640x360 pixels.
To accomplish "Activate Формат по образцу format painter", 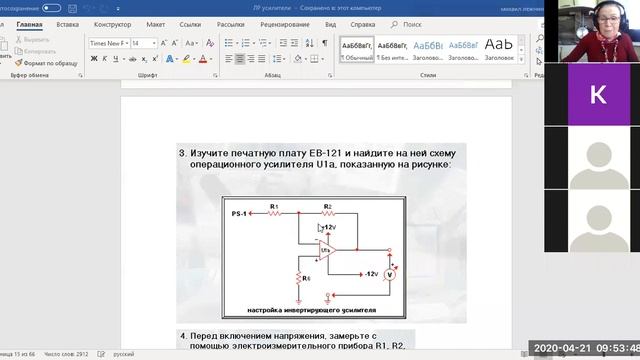I will [x=46, y=63].
